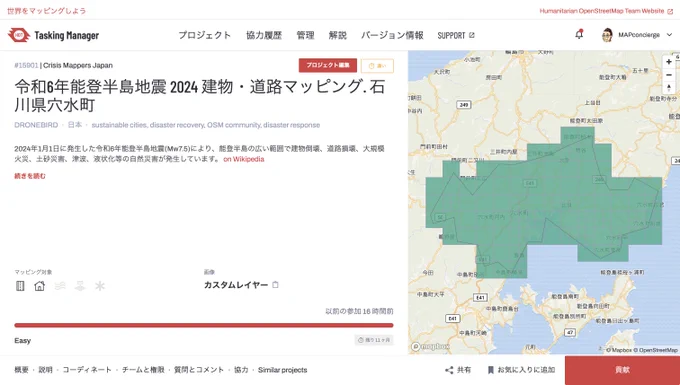Image resolution: width=680 pixels, height=385 pixels.
Task: Click the green project area on map
Action: pos(544,203)
